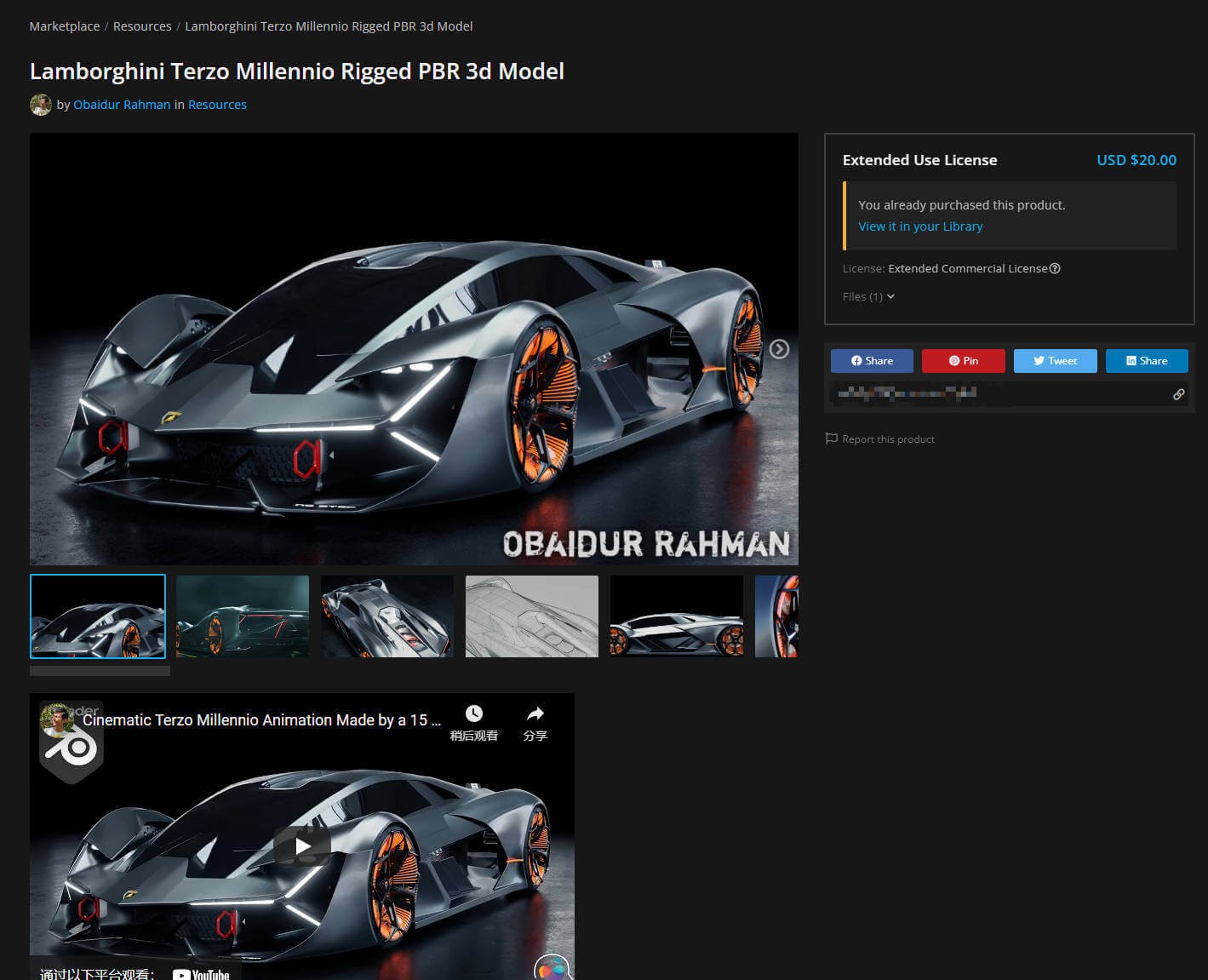
Task: Select the partially visible wheel close-up thumbnail
Action: [776, 616]
